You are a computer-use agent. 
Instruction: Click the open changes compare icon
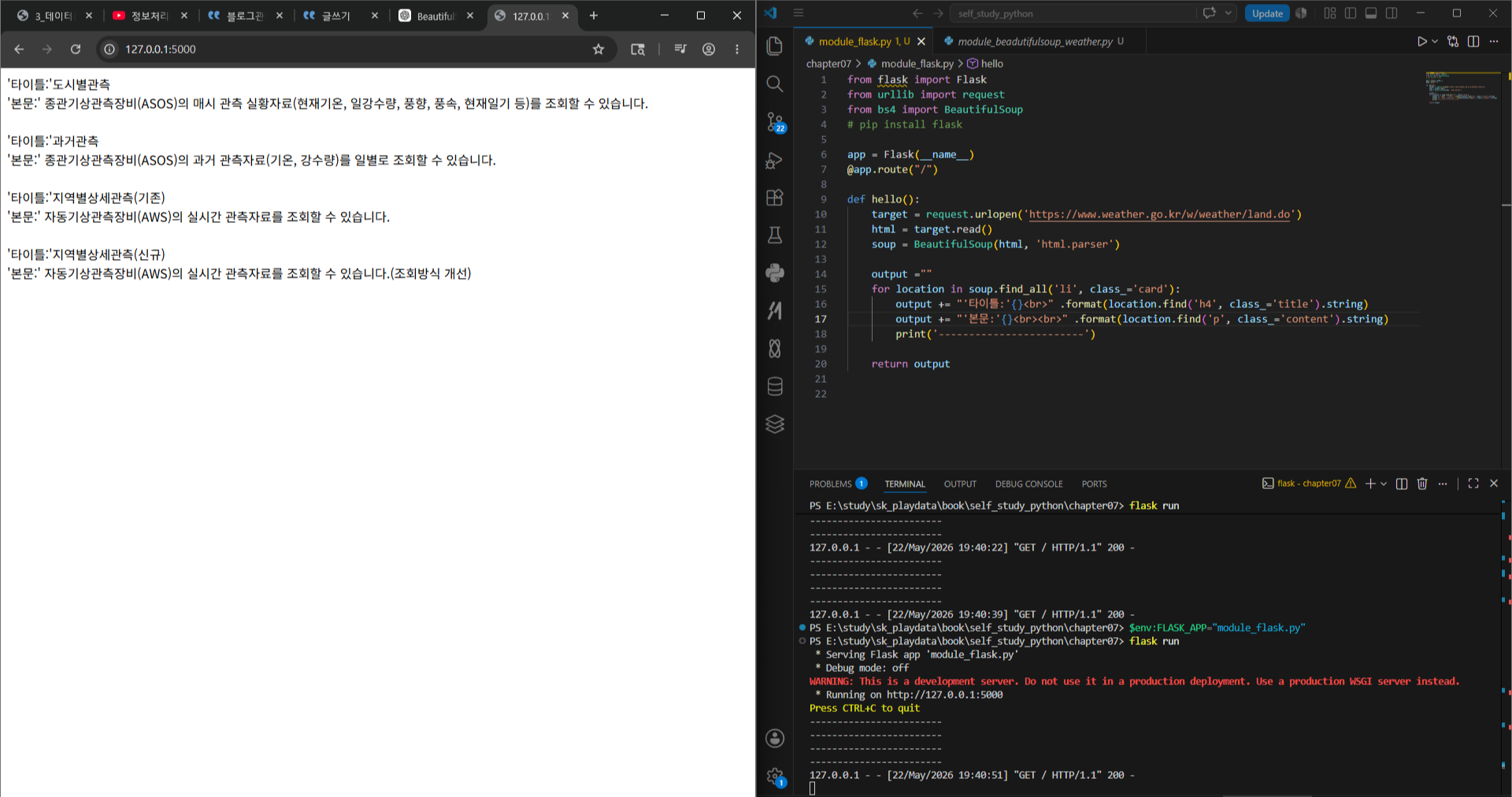pyautogui.click(x=1453, y=42)
